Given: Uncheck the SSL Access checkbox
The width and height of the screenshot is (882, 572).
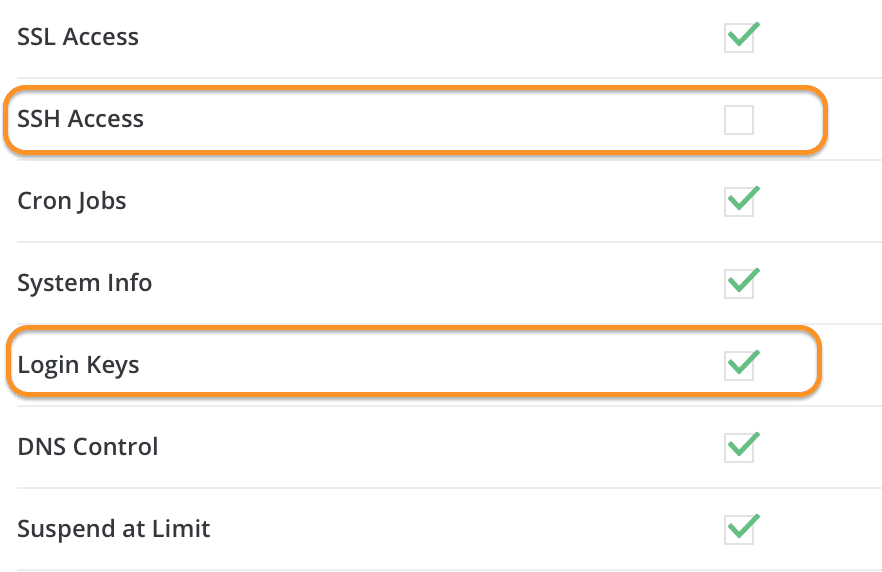Looking at the screenshot, I should (739, 38).
